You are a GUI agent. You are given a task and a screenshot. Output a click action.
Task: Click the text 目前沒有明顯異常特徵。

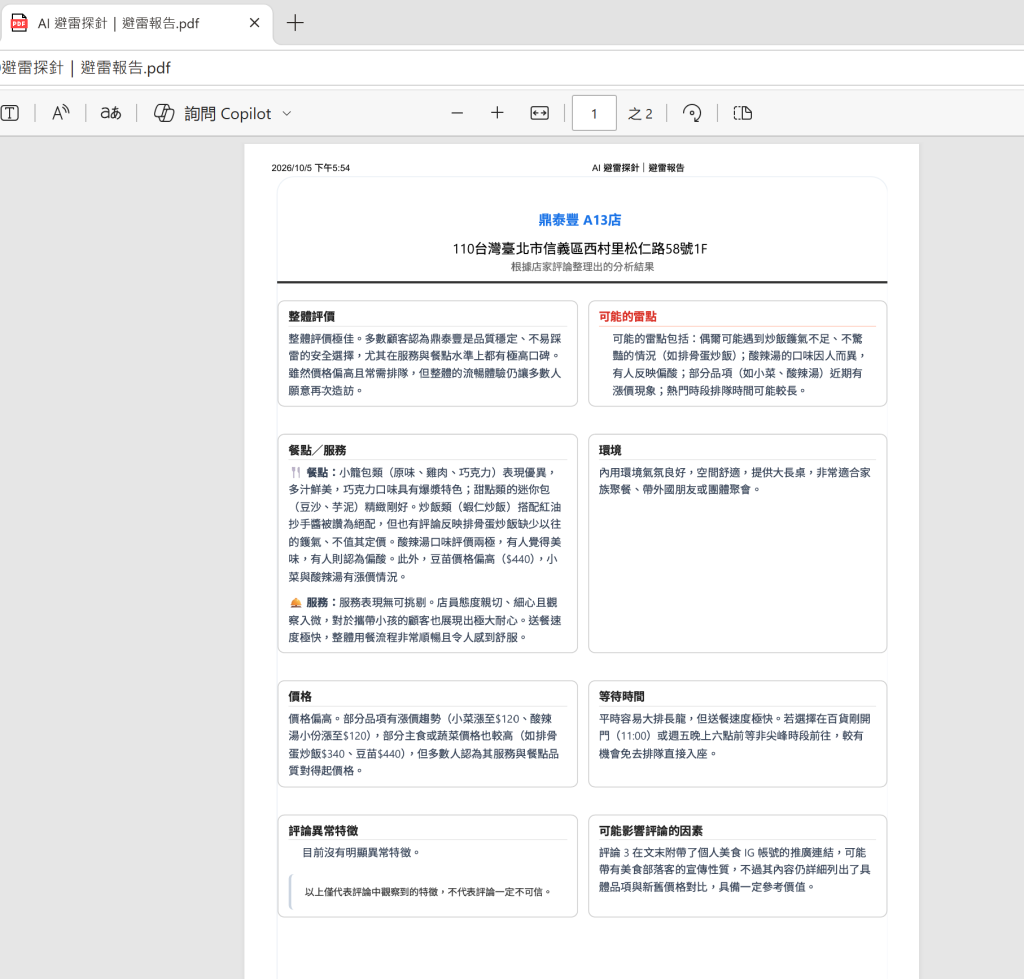(x=362, y=853)
